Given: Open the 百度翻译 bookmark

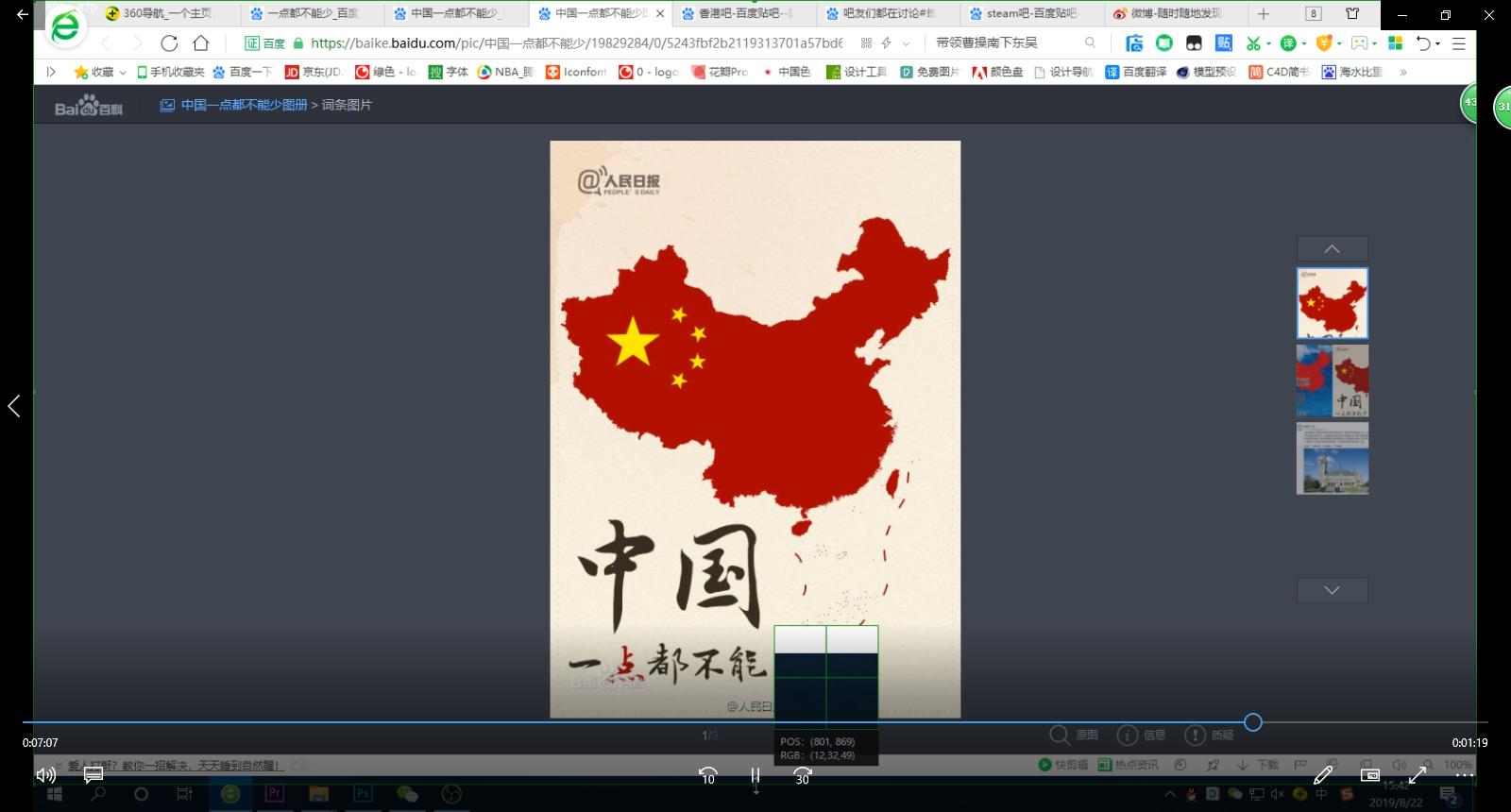Looking at the screenshot, I should click(x=1136, y=72).
